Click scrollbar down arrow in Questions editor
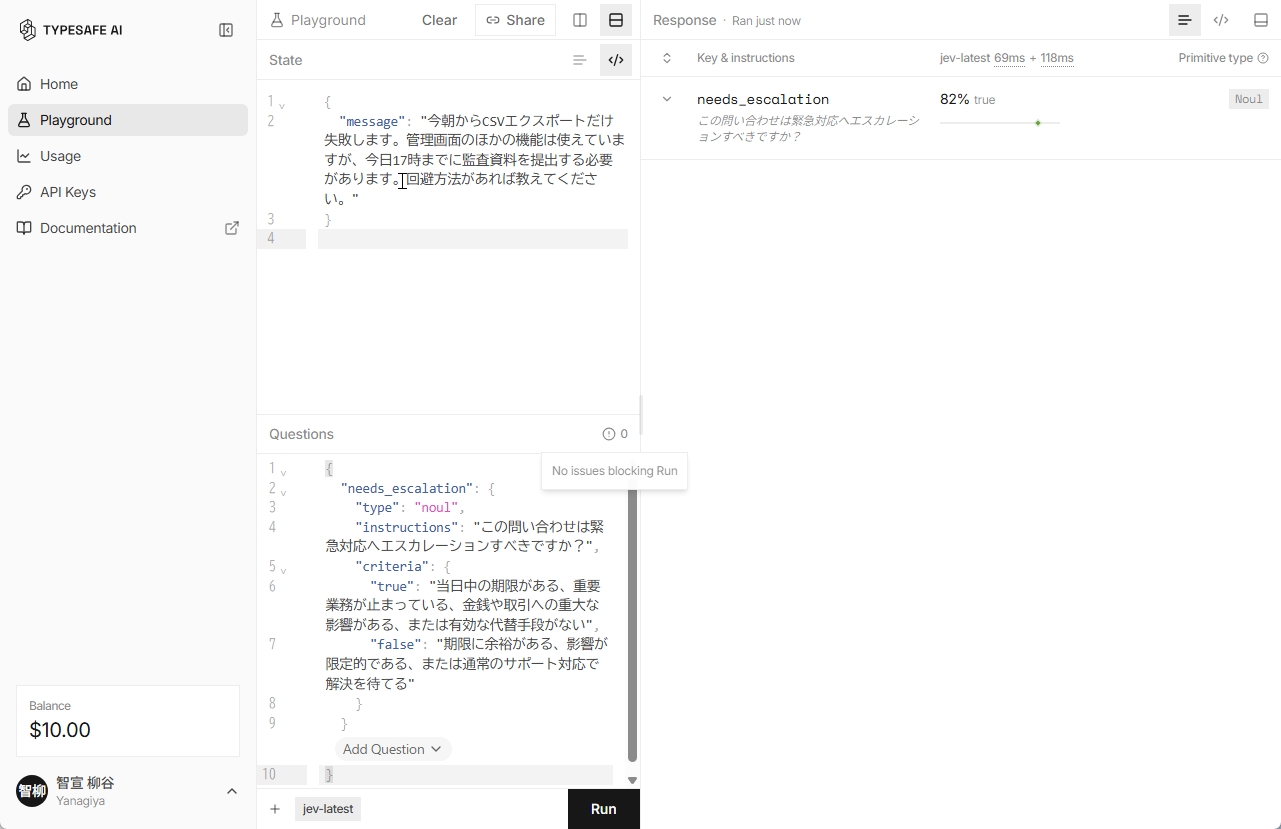 (x=632, y=780)
